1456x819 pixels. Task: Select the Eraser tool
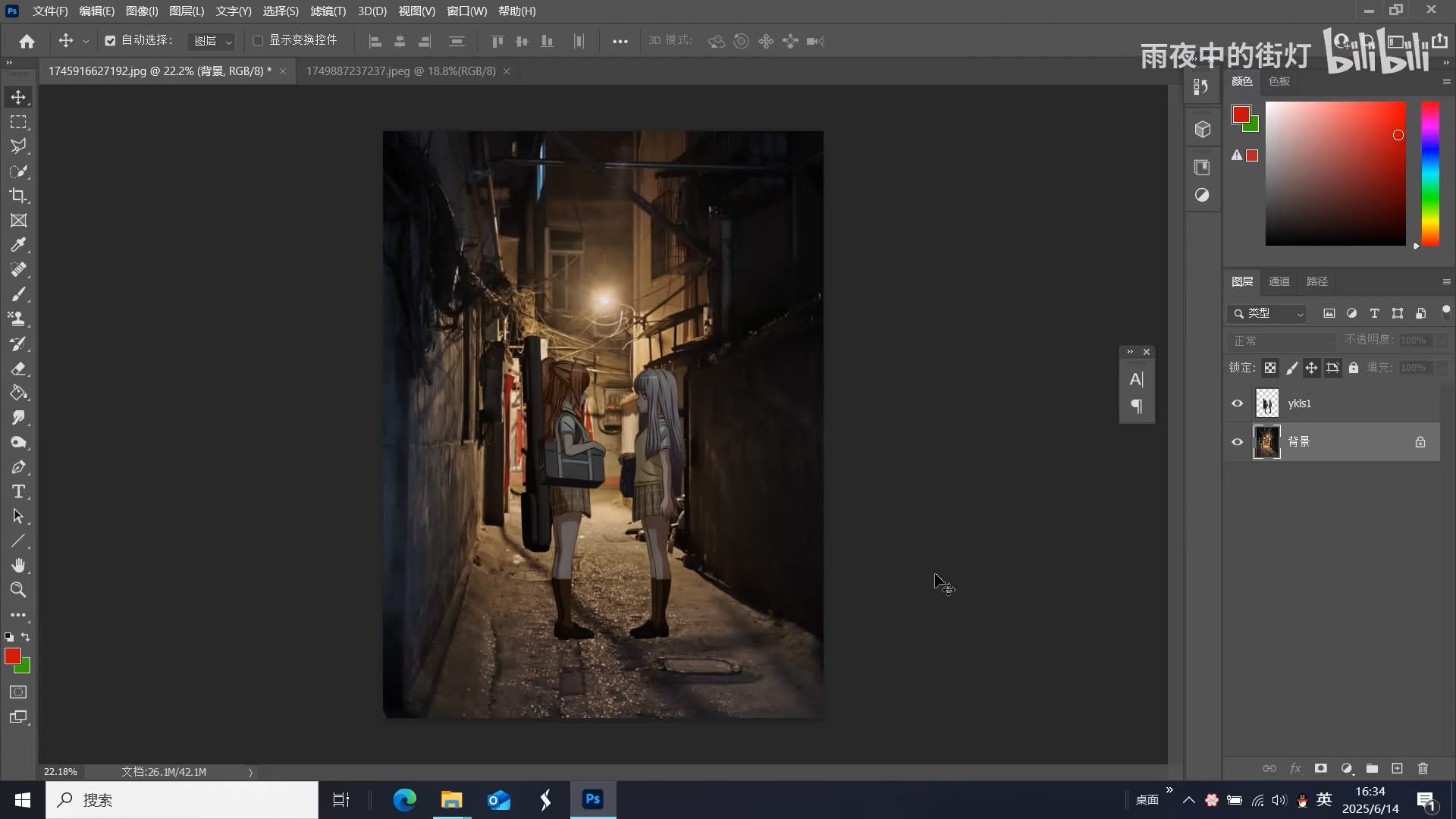tap(18, 369)
